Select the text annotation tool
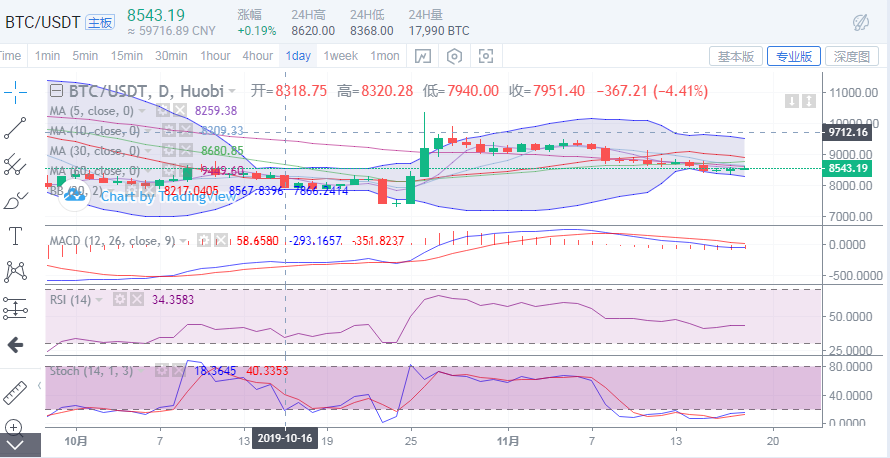 (x=15, y=236)
